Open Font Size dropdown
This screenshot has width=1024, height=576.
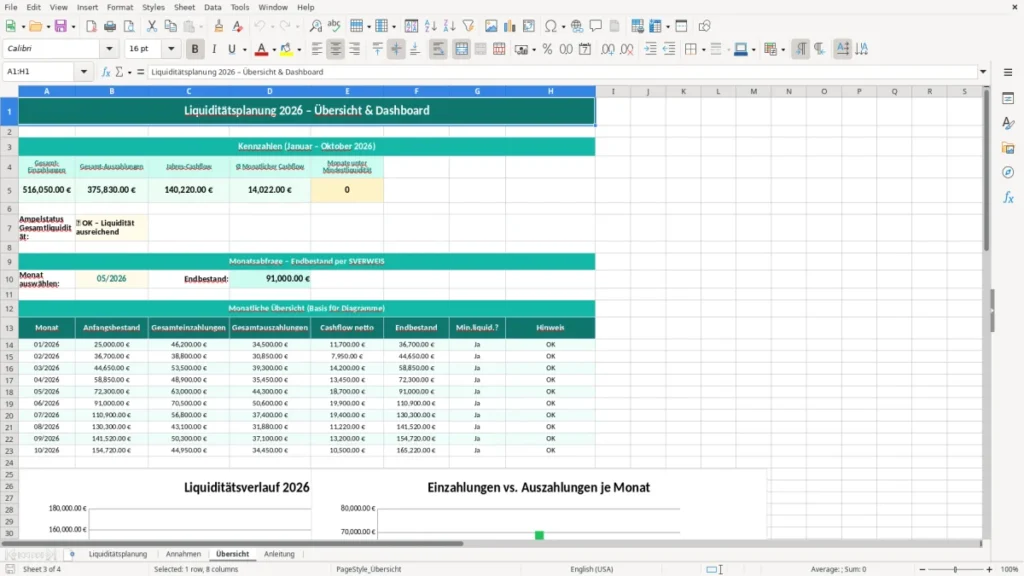[x=171, y=48]
